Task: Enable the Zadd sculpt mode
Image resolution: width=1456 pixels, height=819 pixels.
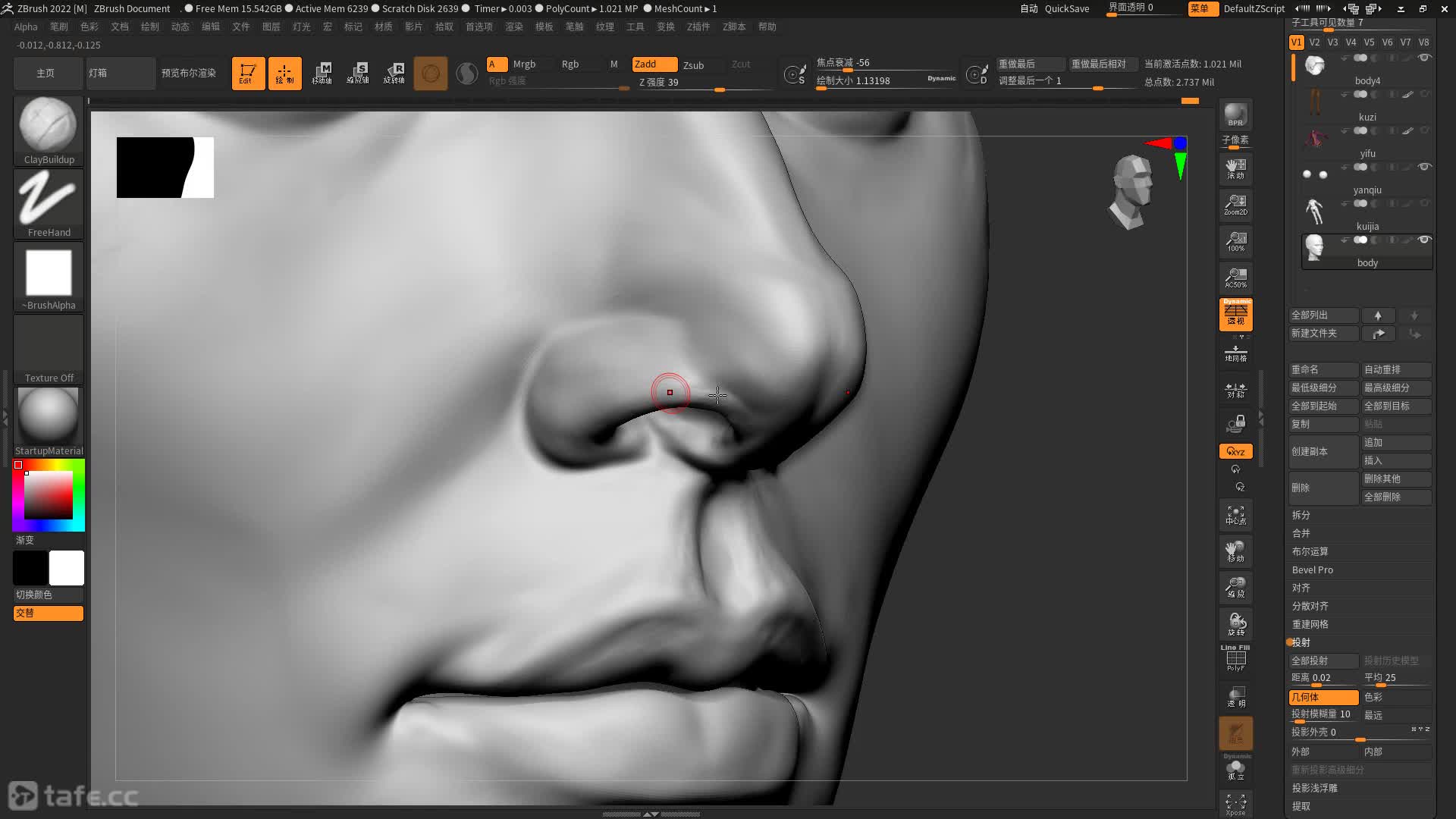Action: pyautogui.click(x=654, y=64)
